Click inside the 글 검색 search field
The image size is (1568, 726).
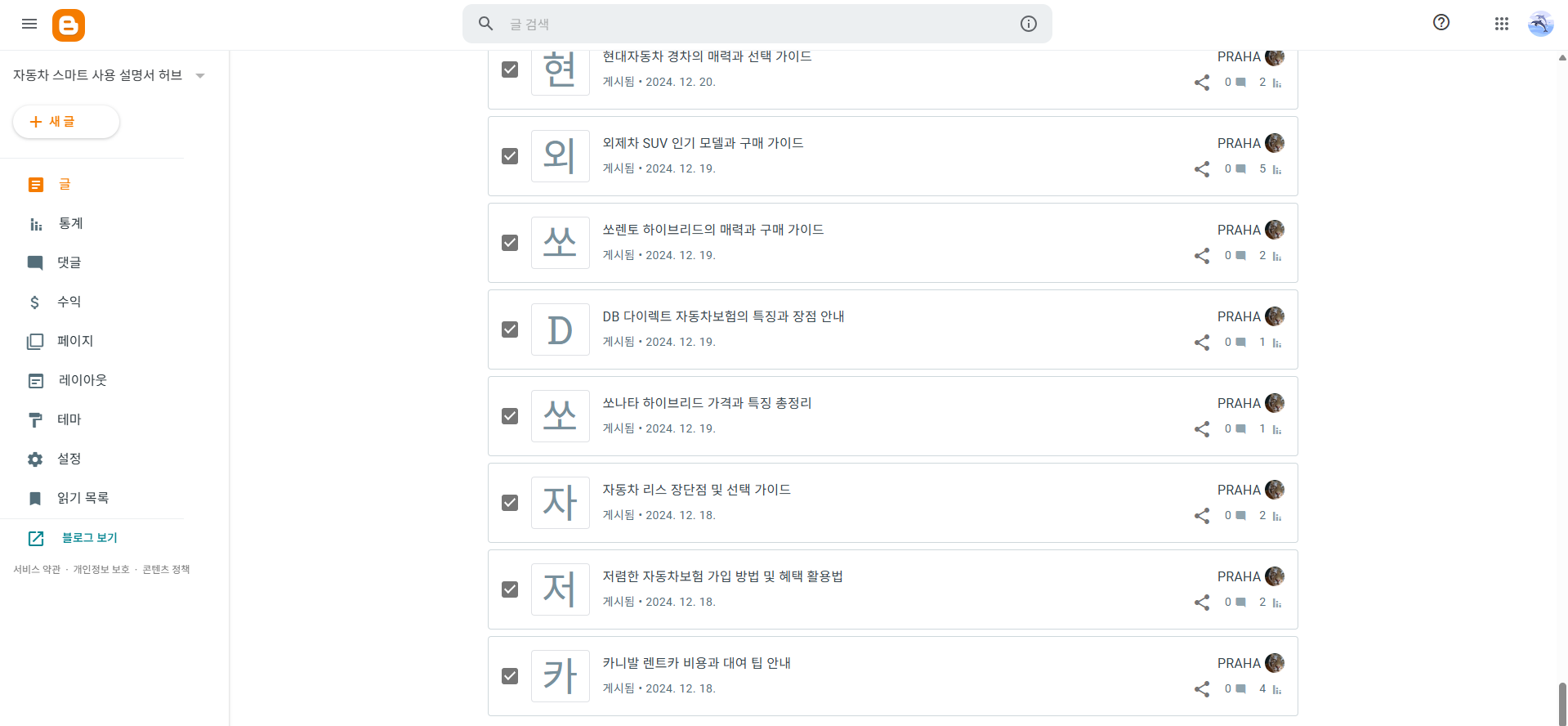(735, 24)
